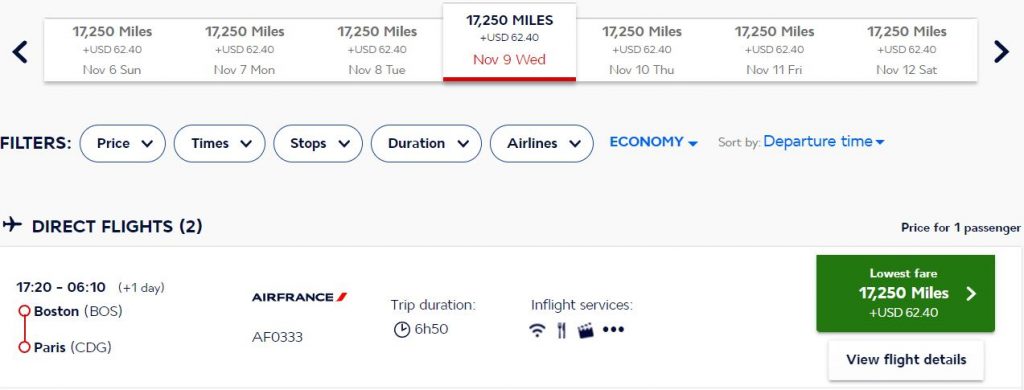Go to next week of dates arrow
Viewport: 1024px width, 390px height.
pos(1001,52)
